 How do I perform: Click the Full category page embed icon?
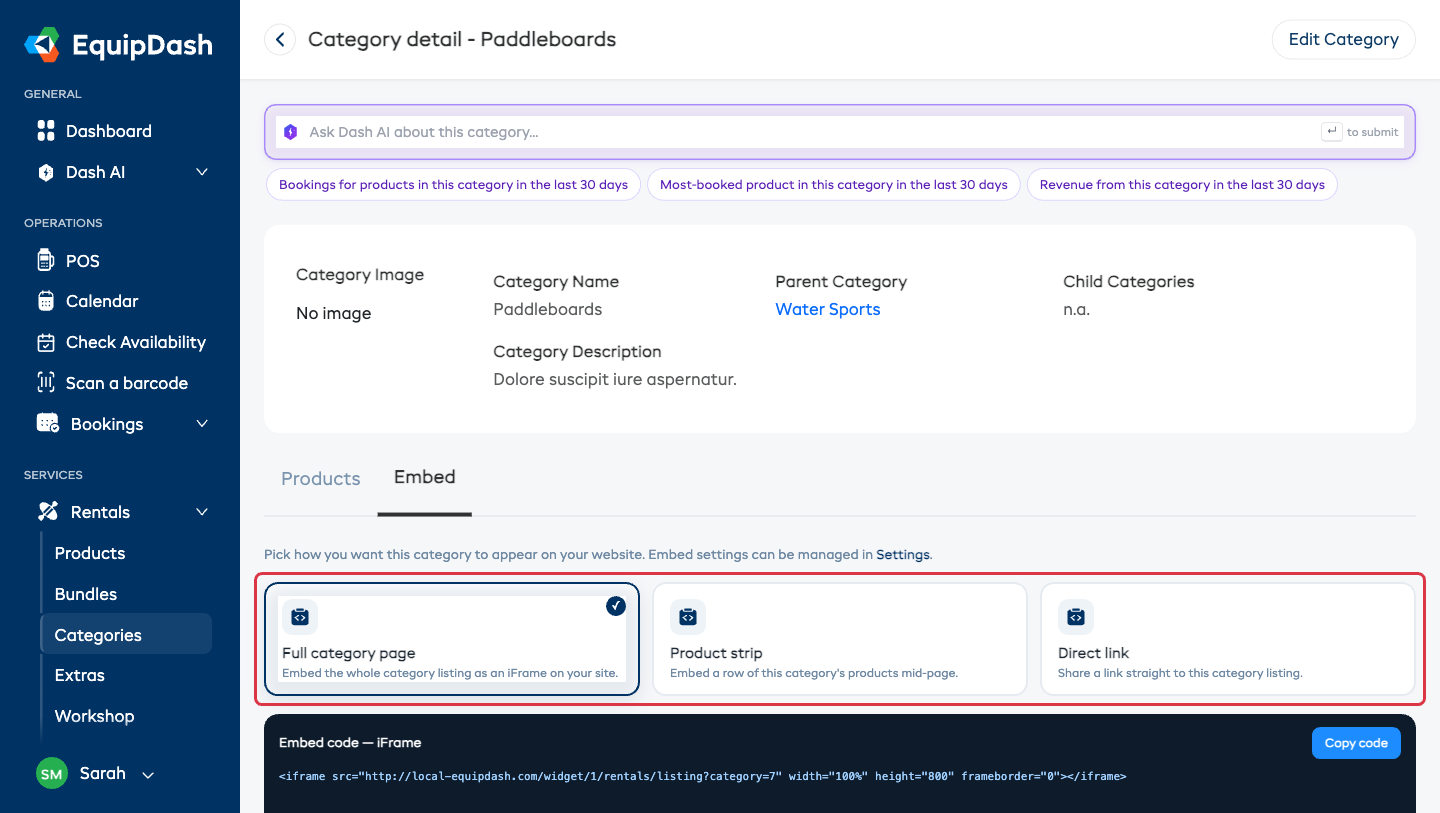(300, 617)
